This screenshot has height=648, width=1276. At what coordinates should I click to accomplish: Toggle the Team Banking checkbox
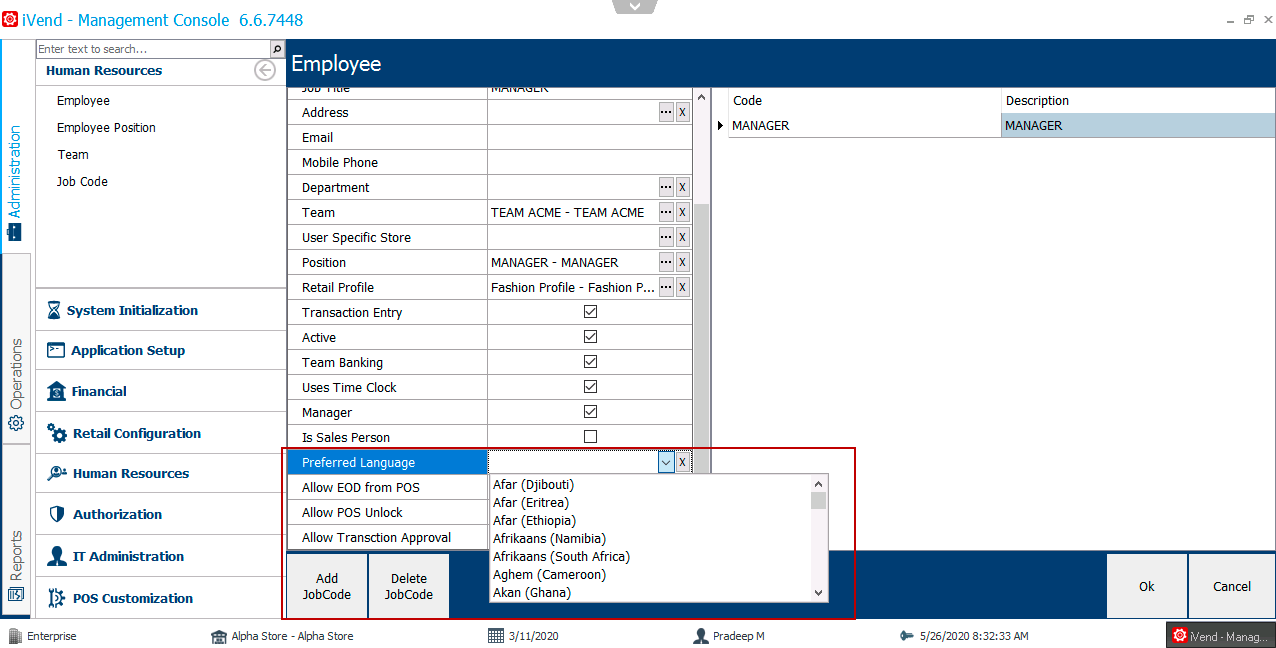coord(590,362)
